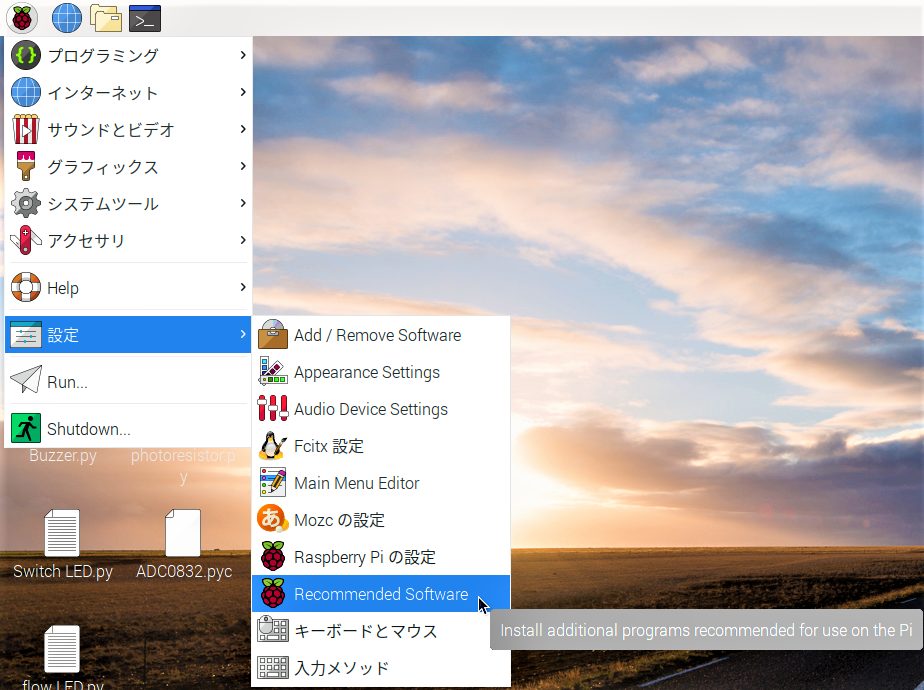
Task: Click the Add / Remove Software package icon
Action: click(x=273, y=335)
